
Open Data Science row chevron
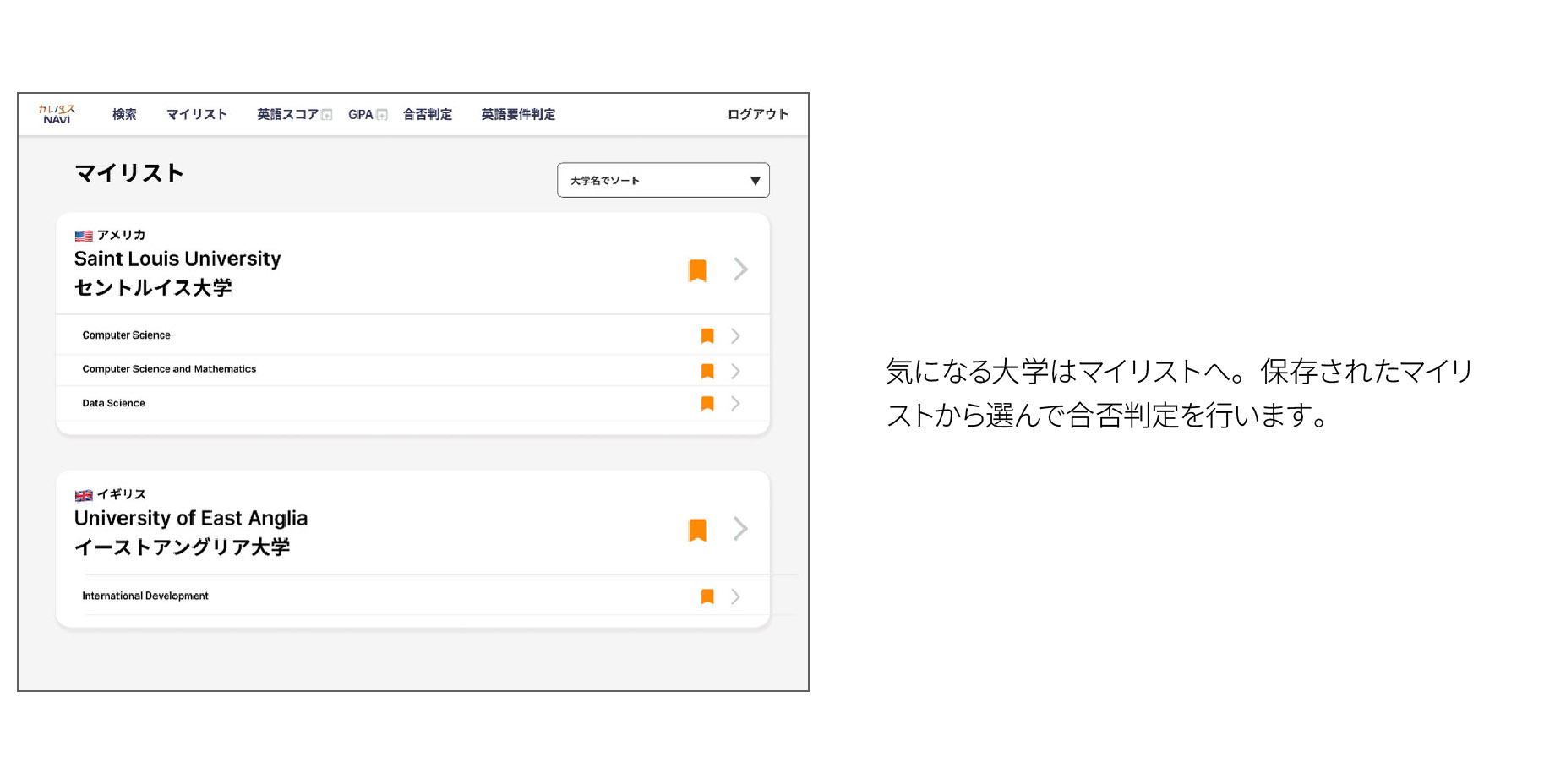[x=735, y=404]
